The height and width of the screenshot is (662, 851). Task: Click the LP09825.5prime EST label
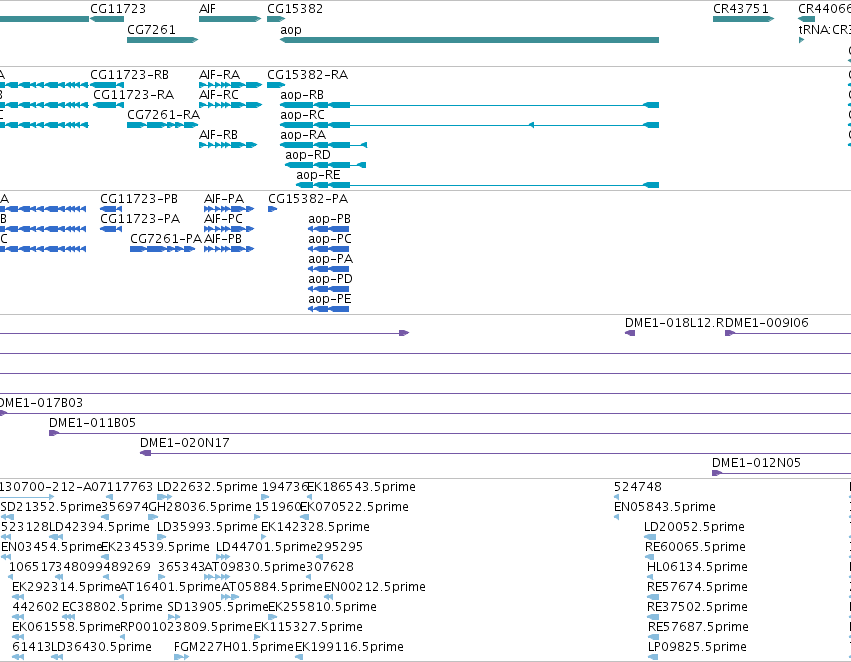click(x=697, y=647)
